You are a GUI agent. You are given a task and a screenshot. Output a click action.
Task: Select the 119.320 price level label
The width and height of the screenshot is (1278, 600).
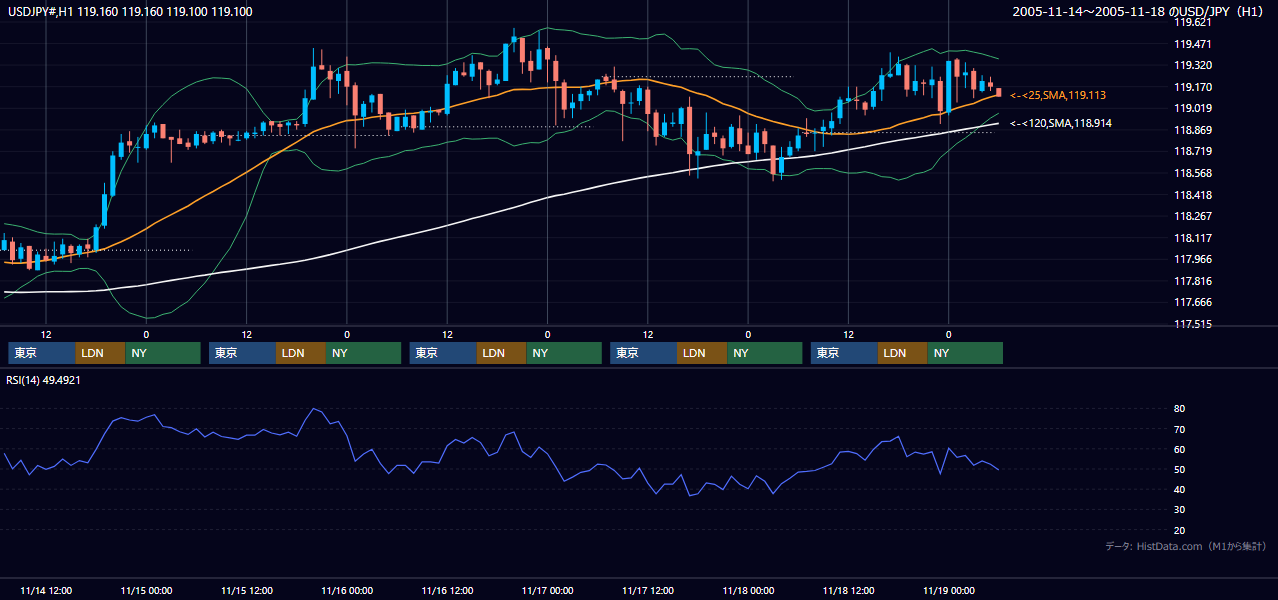click(x=1192, y=65)
